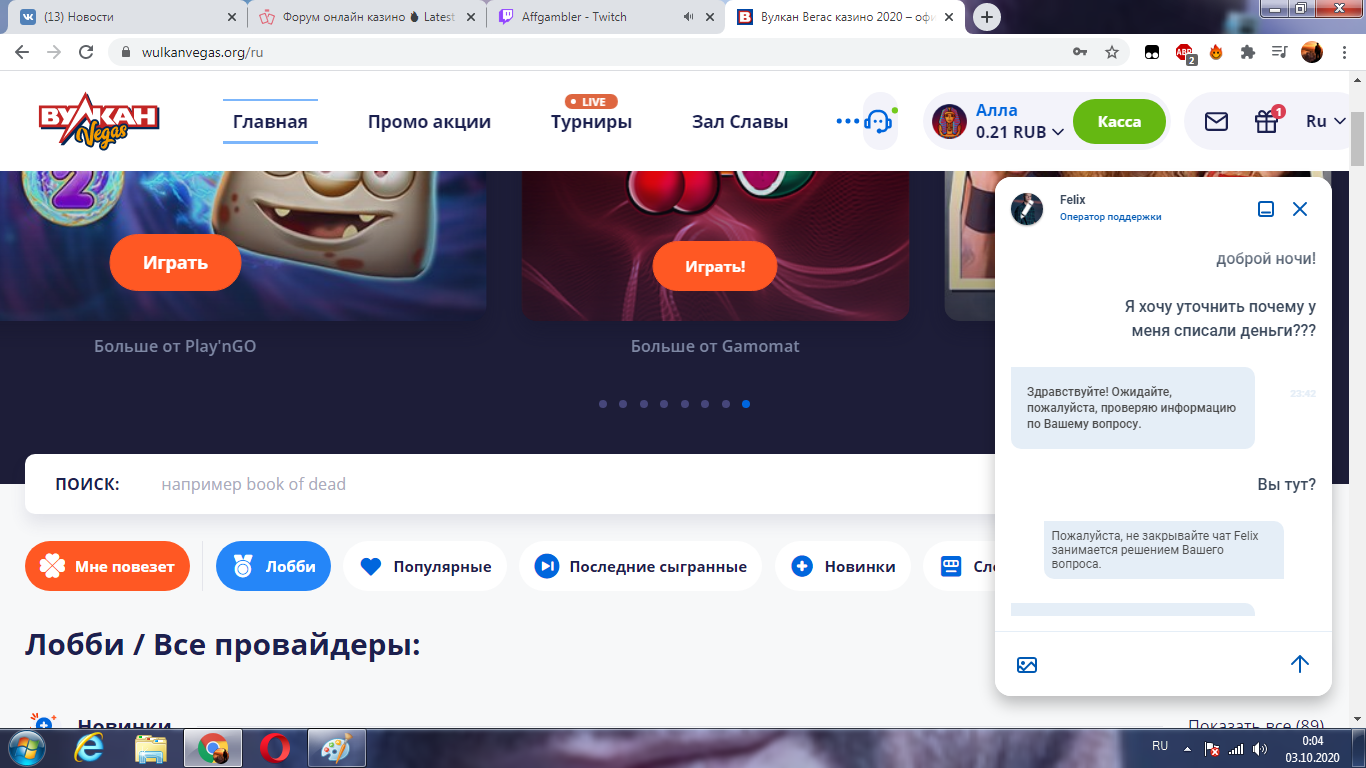Open the Chrome three-dot menu
The width and height of the screenshot is (1366, 768).
[1344, 52]
